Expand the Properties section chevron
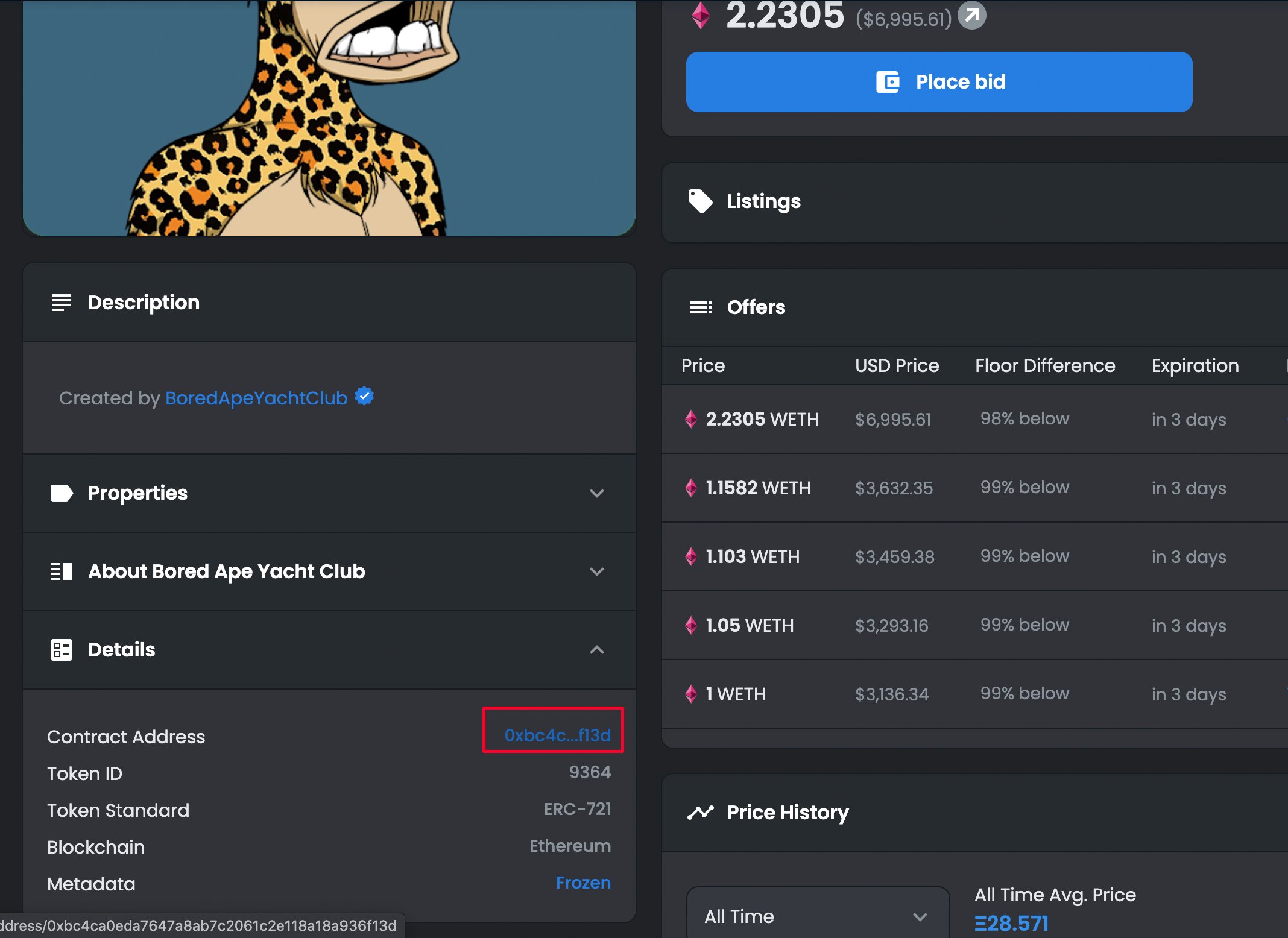 click(x=596, y=493)
